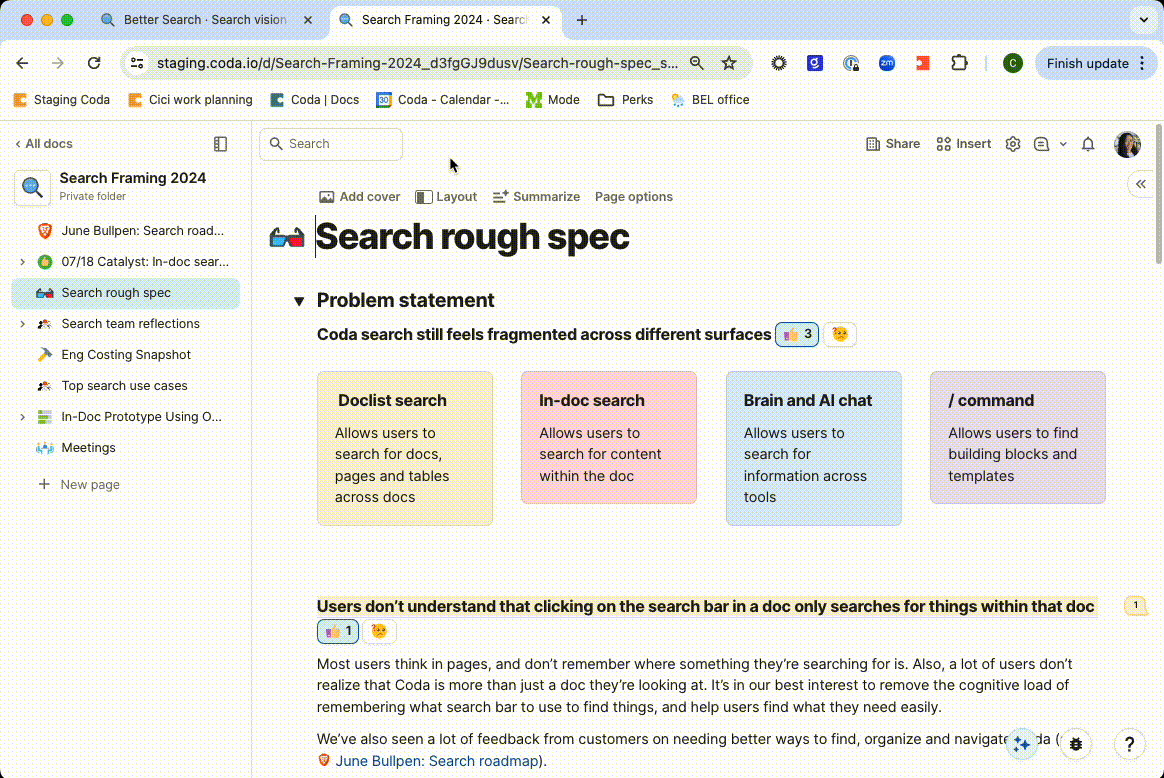
Task: Open Chrome three-dot menu
Action: coord(1142,63)
